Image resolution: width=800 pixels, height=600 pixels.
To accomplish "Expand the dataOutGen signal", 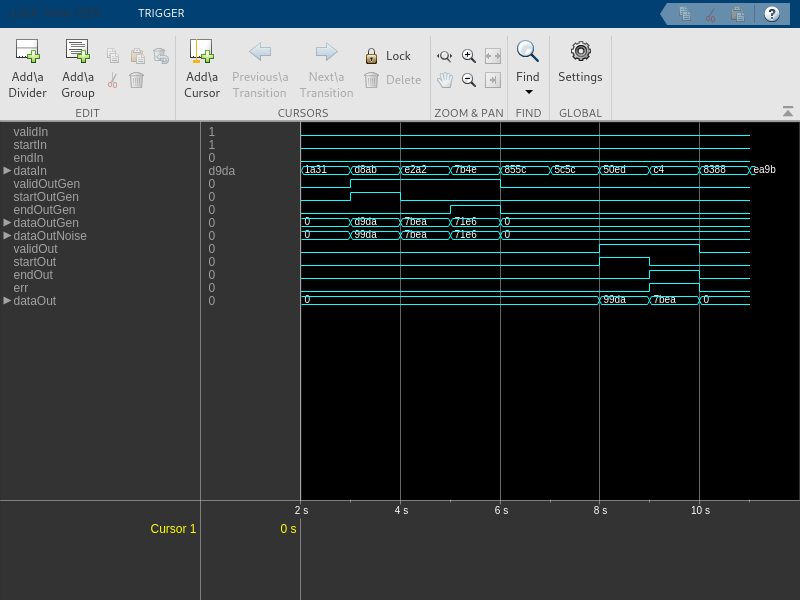I will point(8,223).
